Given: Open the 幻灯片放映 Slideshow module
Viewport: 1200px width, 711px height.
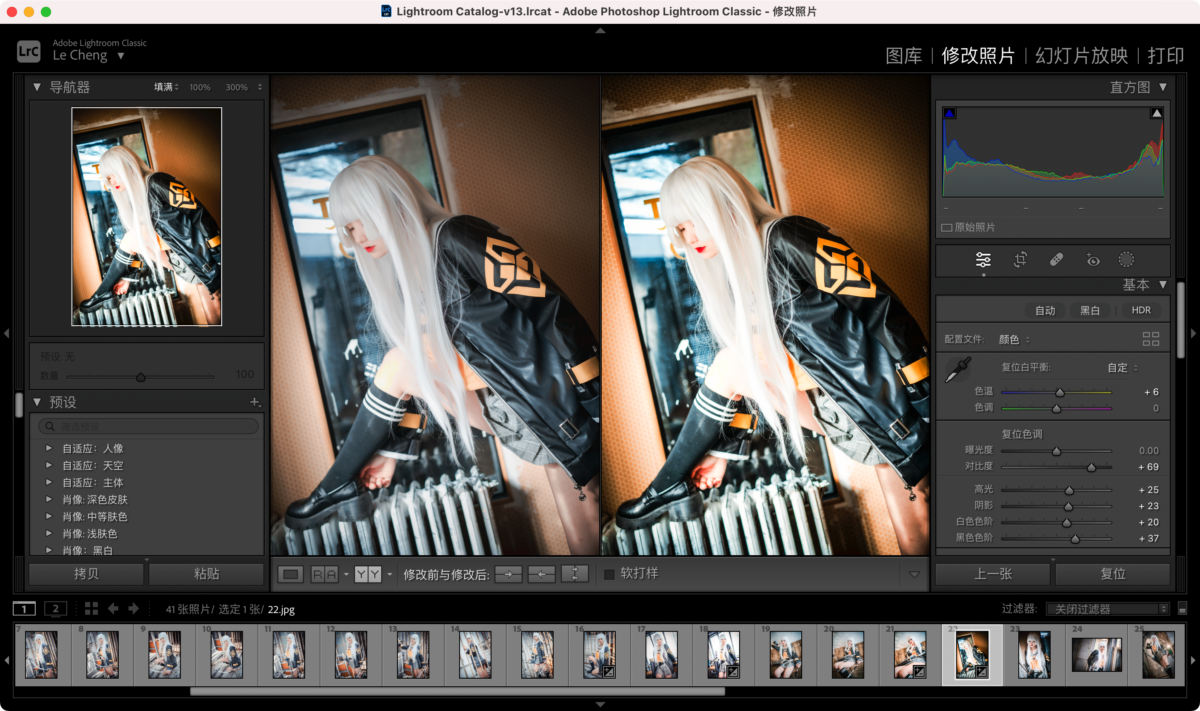Looking at the screenshot, I should click(1082, 56).
